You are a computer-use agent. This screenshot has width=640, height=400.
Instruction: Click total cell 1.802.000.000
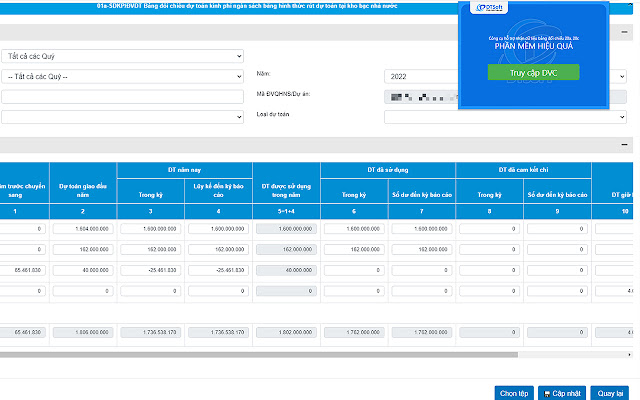pyautogui.click(x=286, y=332)
